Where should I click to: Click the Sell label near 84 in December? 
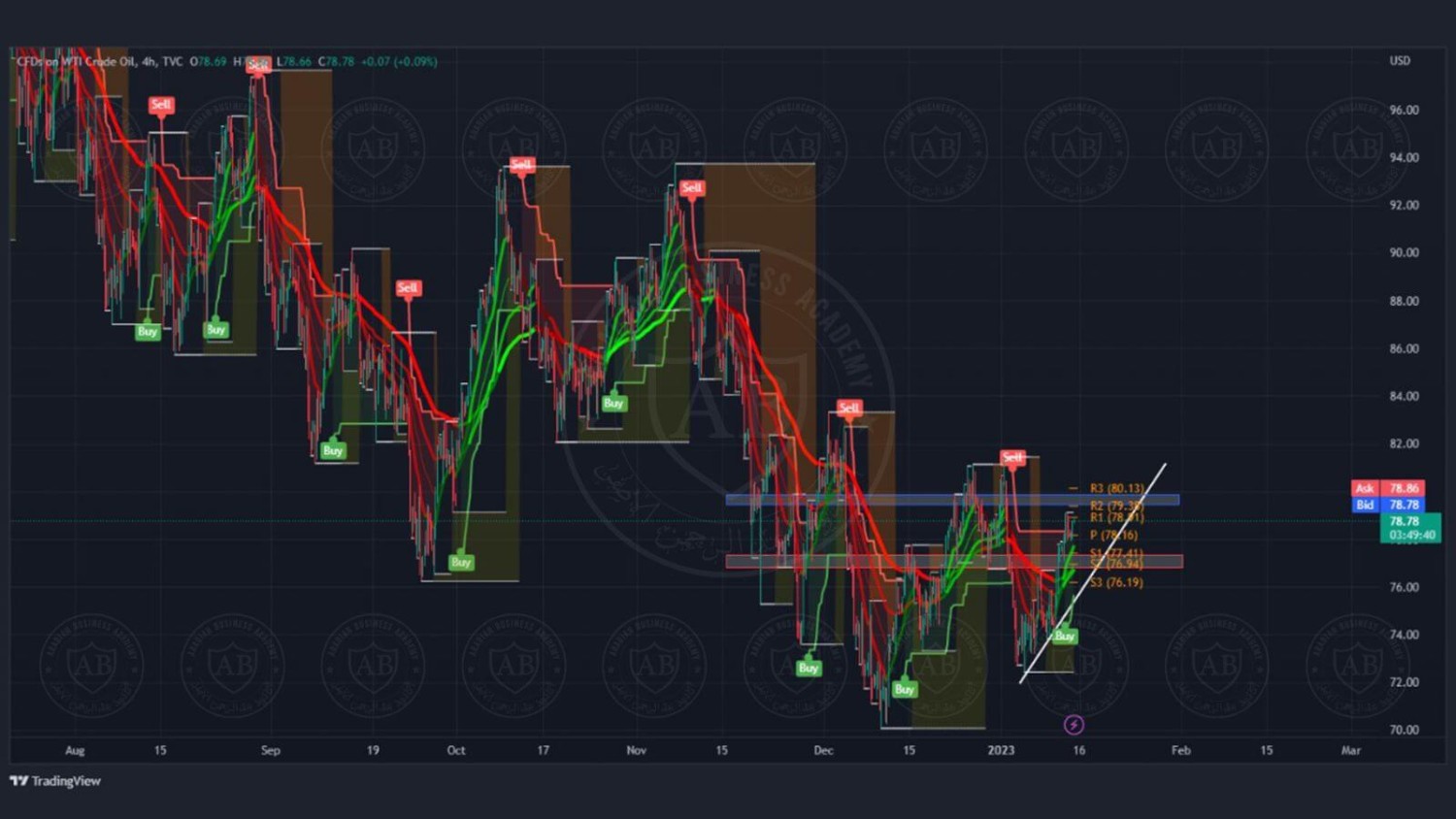click(x=849, y=408)
